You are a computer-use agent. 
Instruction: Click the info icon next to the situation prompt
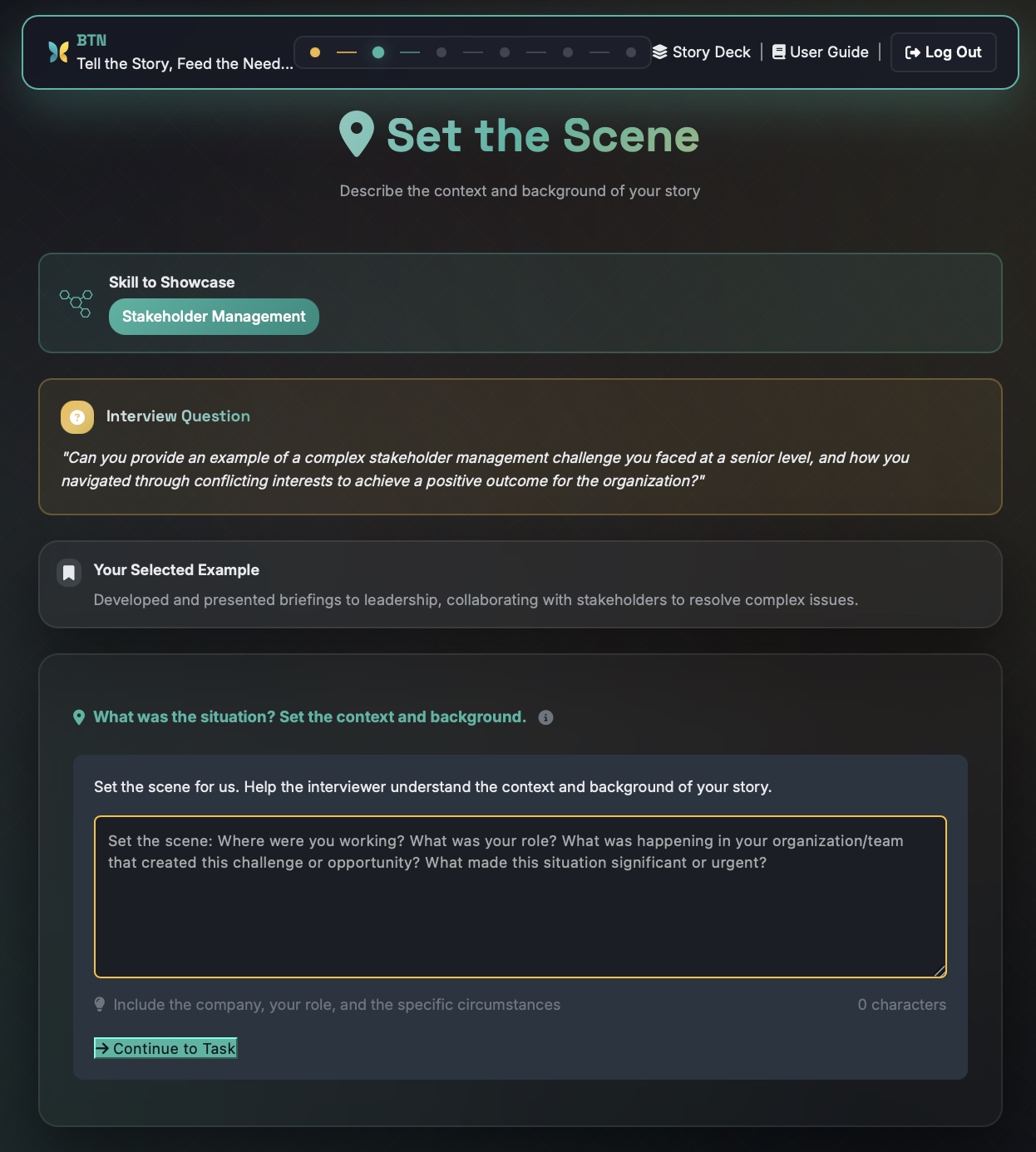click(x=546, y=717)
